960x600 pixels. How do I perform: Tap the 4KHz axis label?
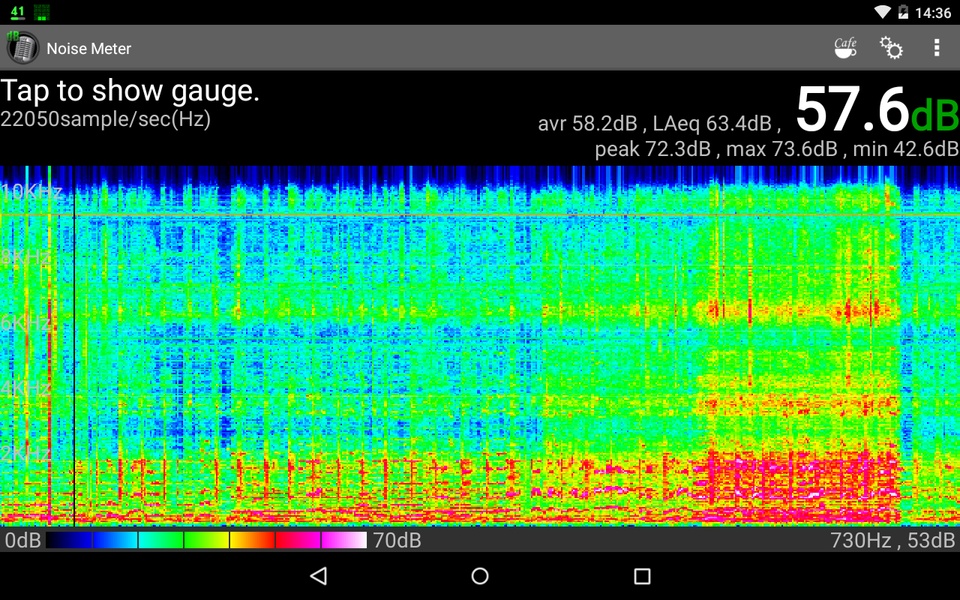click(25, 388)
